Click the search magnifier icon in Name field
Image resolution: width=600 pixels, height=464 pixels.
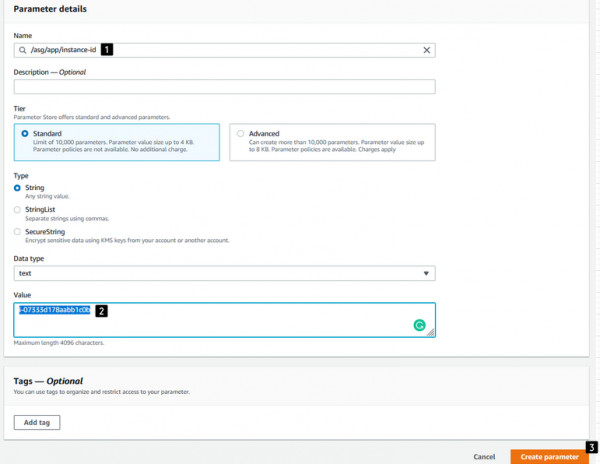click(x=21, y=49)
